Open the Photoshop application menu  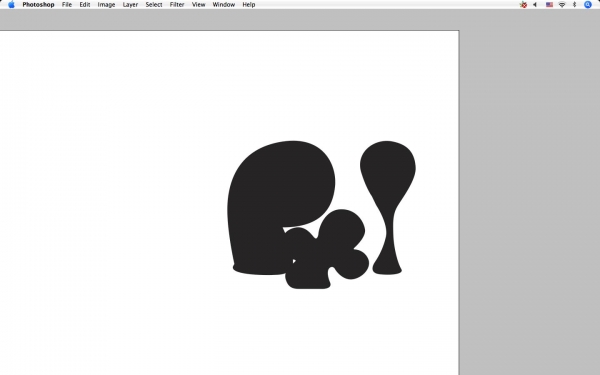pyautogui.click(x=38, y=5)
